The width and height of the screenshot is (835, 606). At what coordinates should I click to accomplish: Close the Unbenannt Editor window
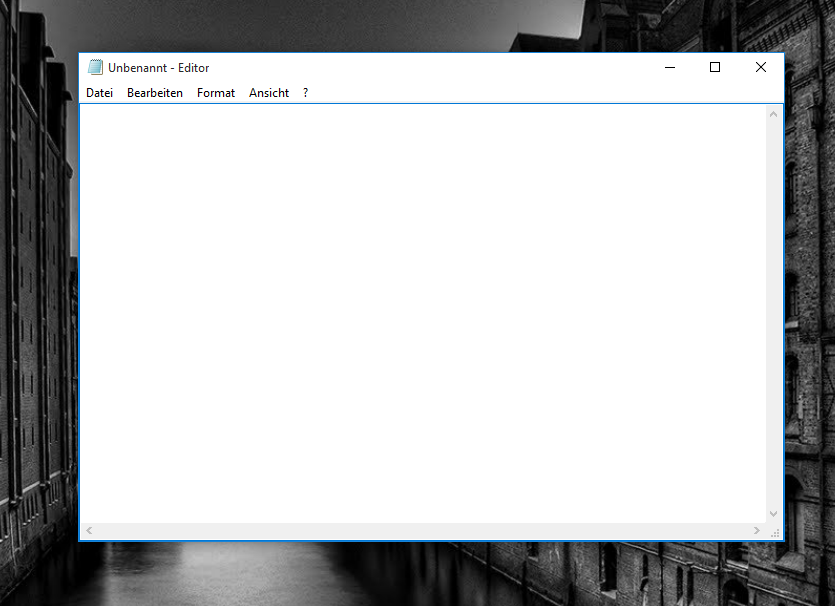coord(760,67)
